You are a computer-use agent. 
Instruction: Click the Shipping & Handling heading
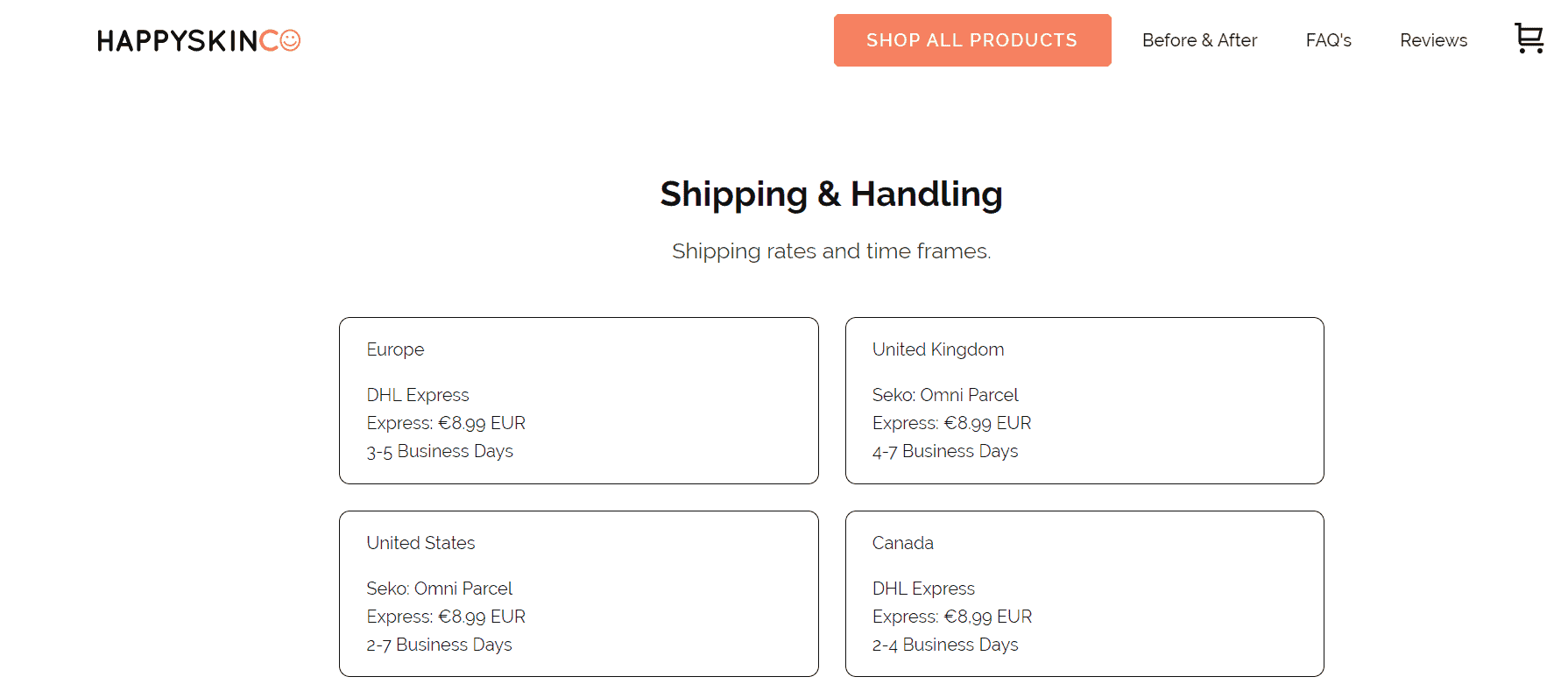(x=830, y=194)
